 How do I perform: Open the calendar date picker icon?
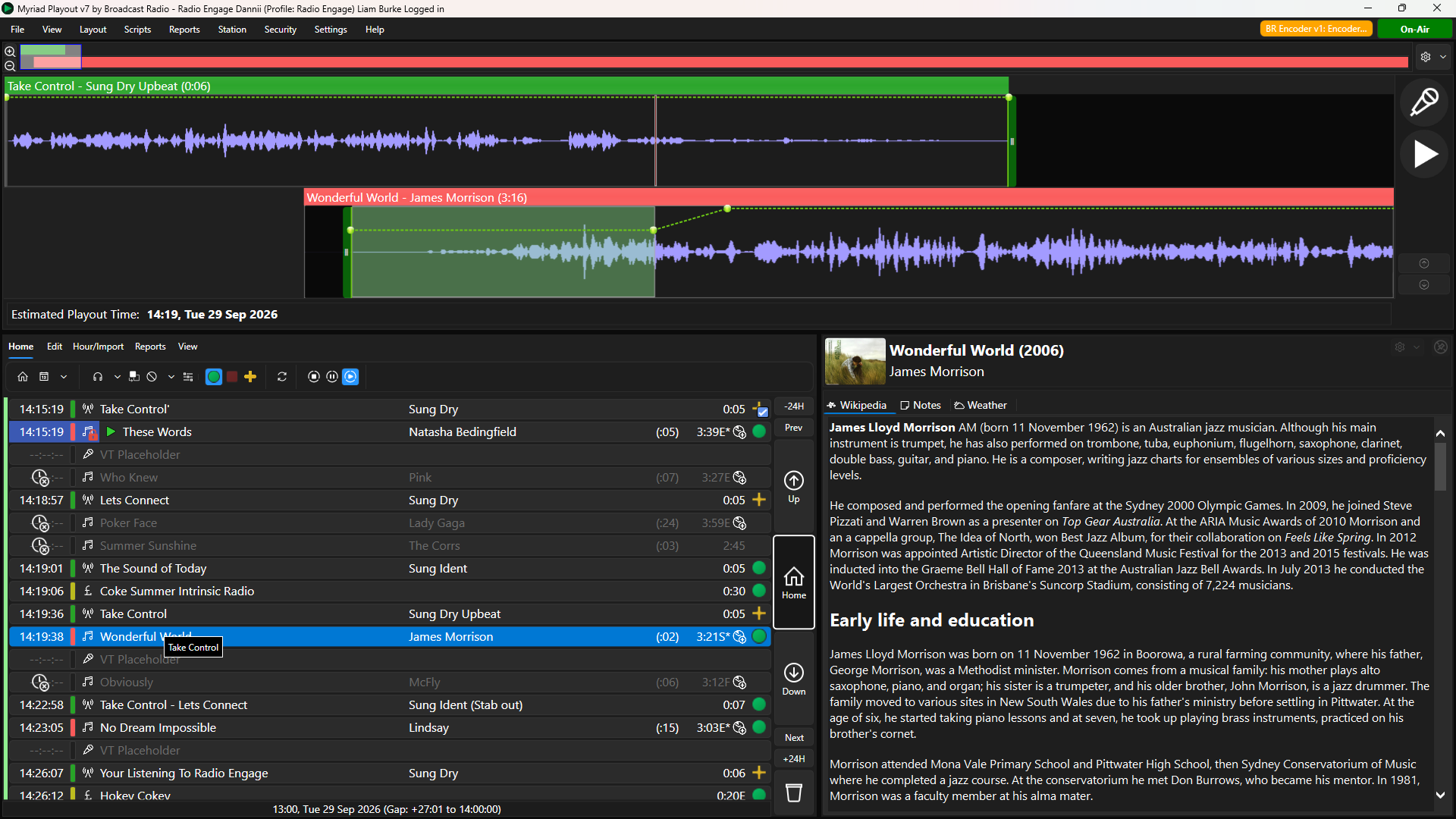(44, 377)
